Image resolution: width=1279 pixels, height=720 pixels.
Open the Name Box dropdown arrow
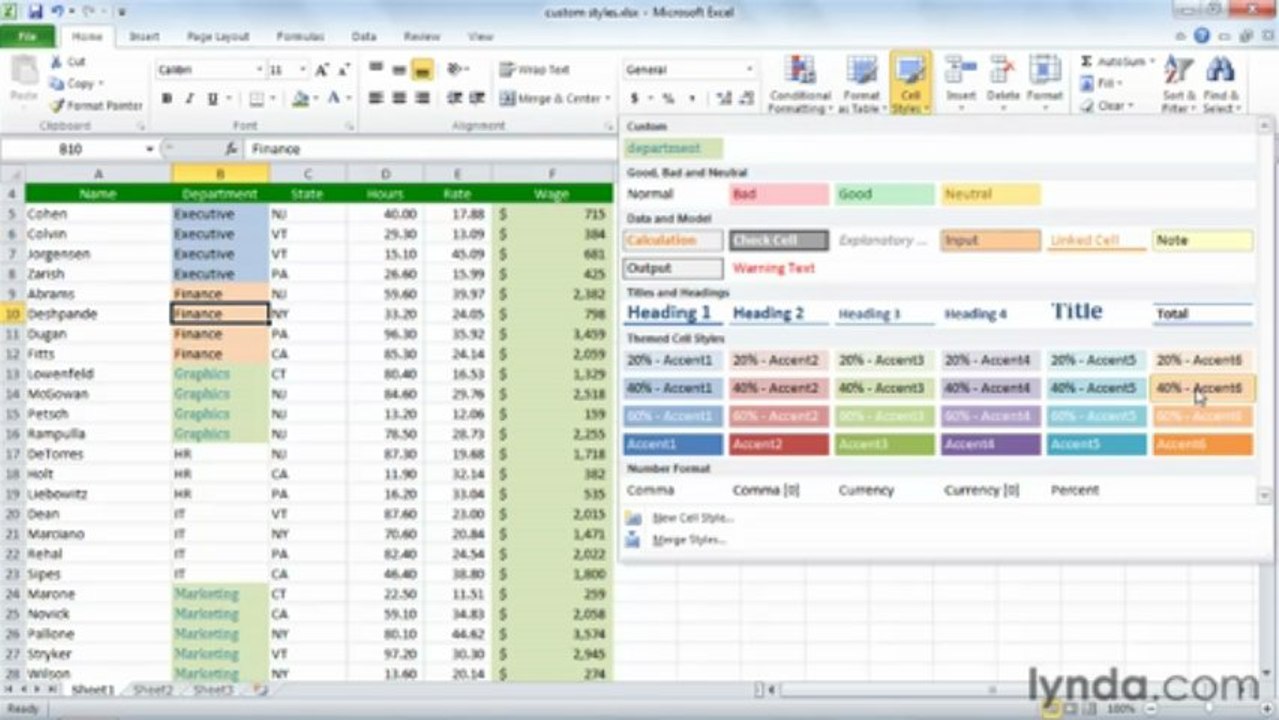(x=150, y=149)
